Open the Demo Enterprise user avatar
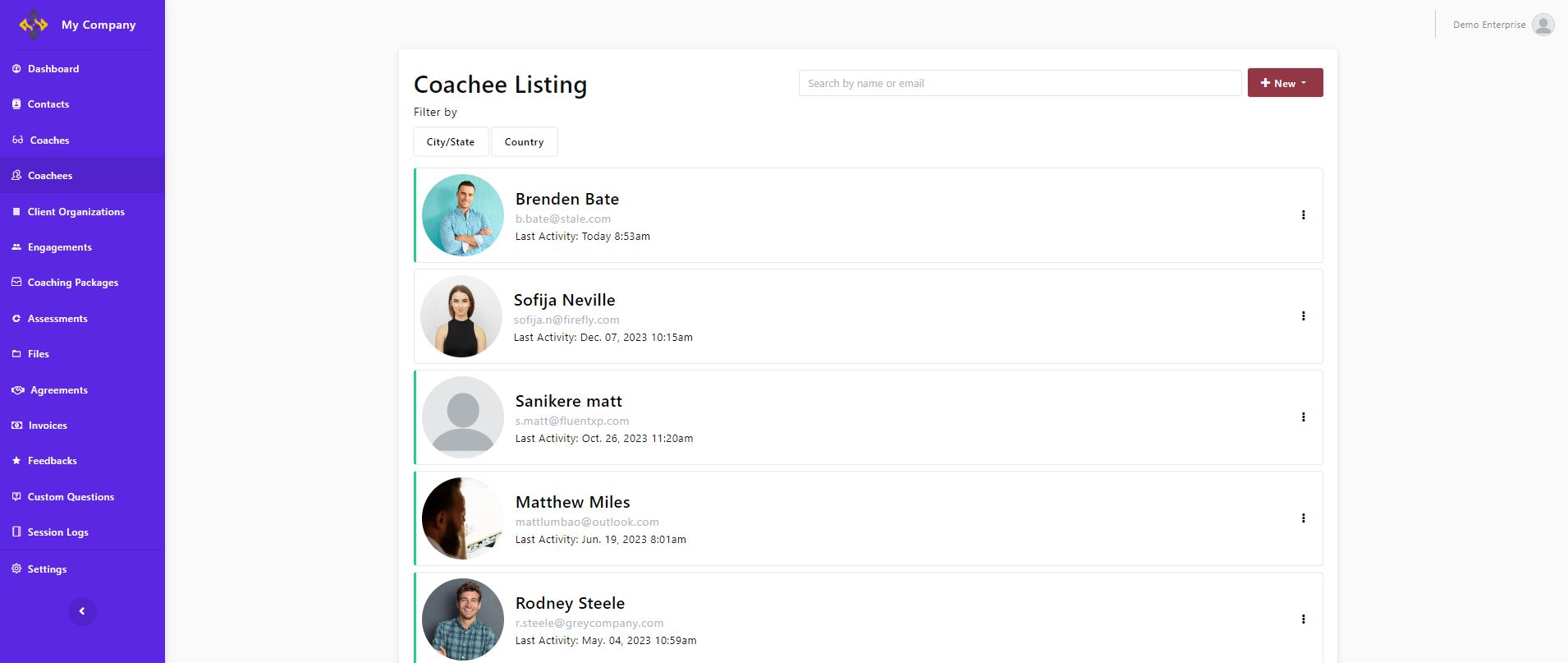Screen dimensions: 1568x663 pos(1543,25)
